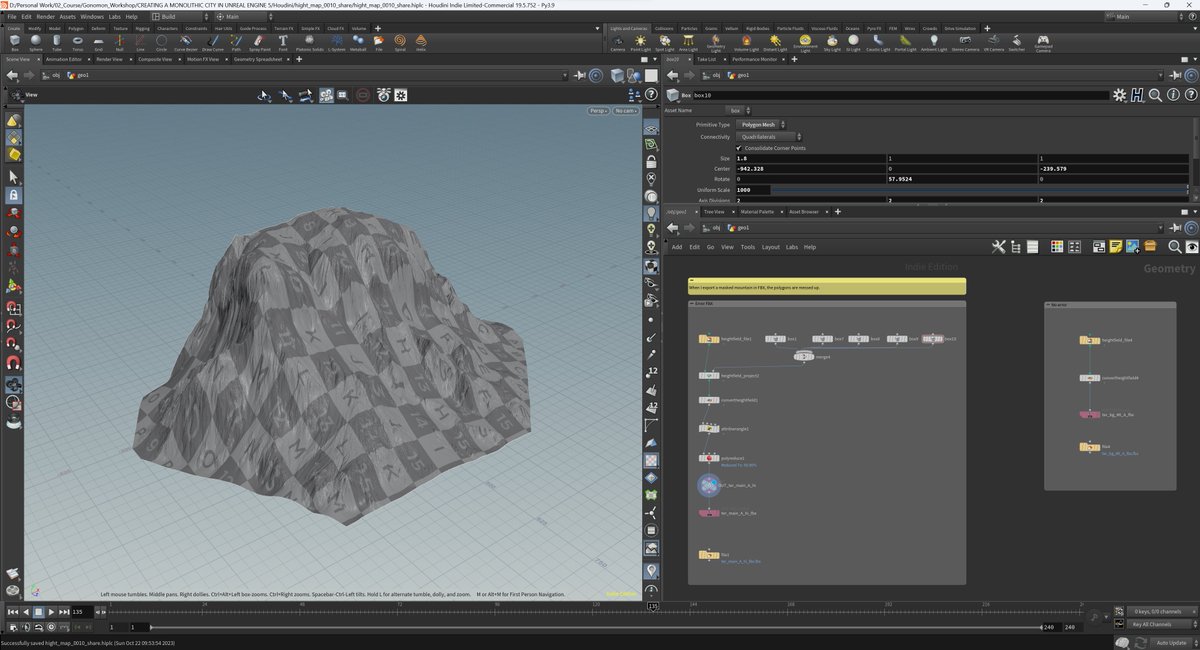Add a Sky Light from the shelf
1200x650 pixels.
[x=832, y=42]
